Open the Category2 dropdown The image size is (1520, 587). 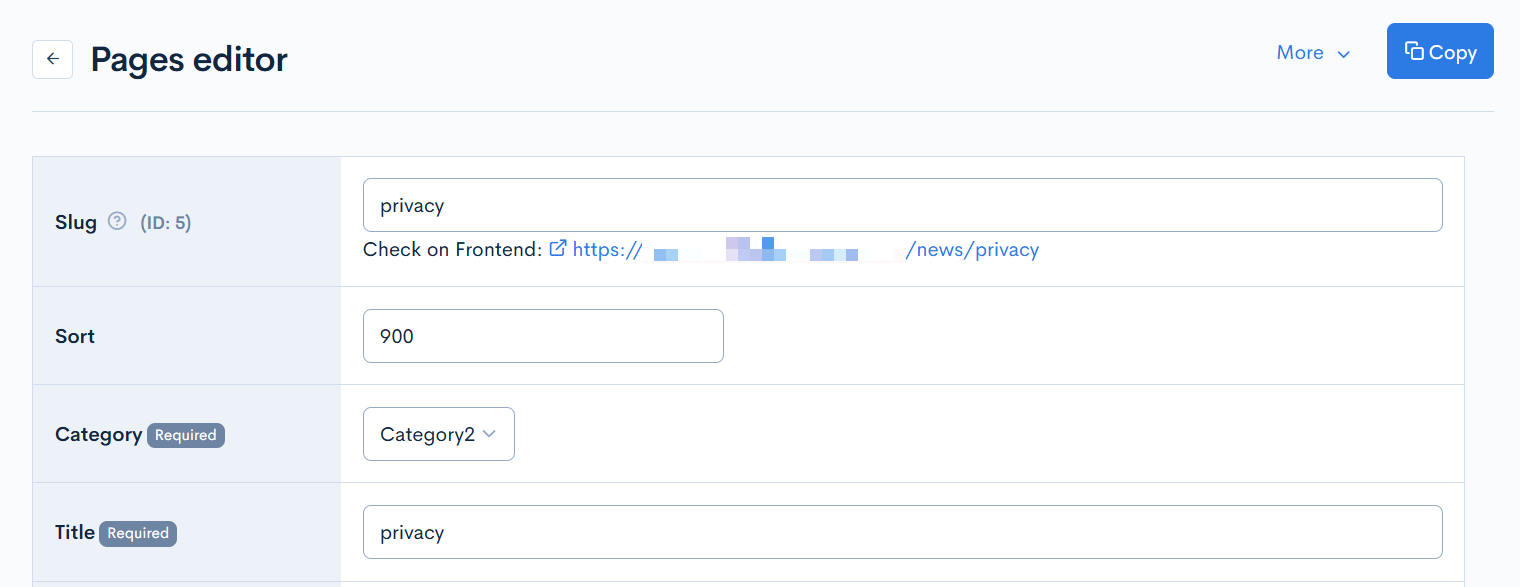tap(438, 433)
